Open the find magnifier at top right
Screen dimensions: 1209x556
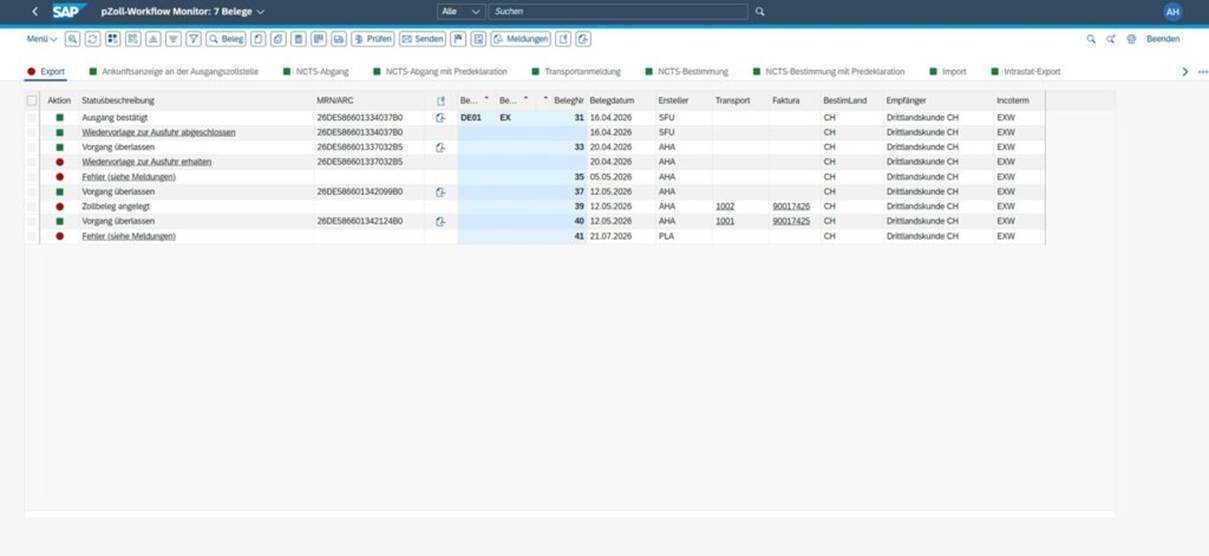(x=1091, y=39)
